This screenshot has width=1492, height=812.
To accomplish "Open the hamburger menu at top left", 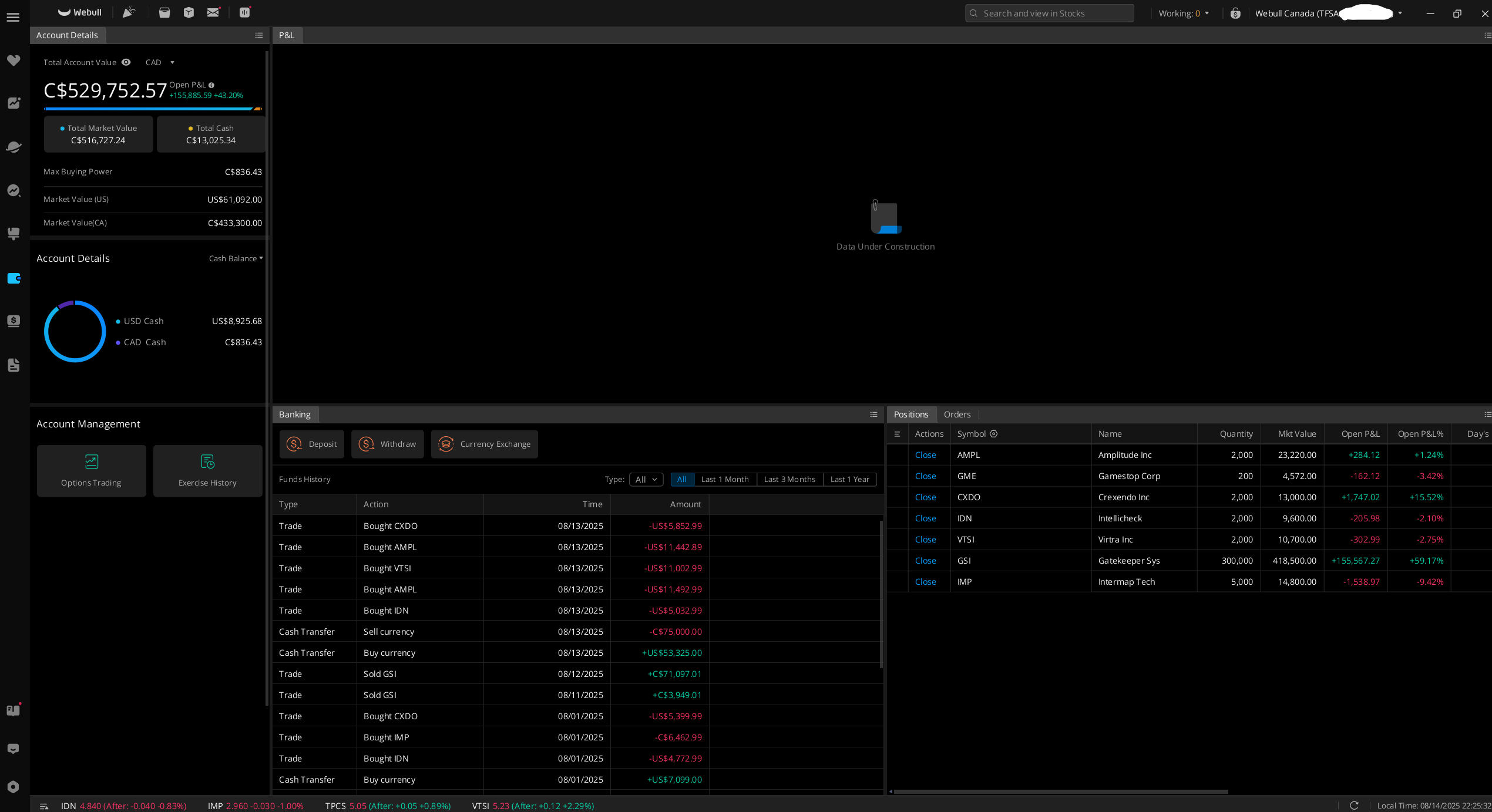I will [13, 17].
